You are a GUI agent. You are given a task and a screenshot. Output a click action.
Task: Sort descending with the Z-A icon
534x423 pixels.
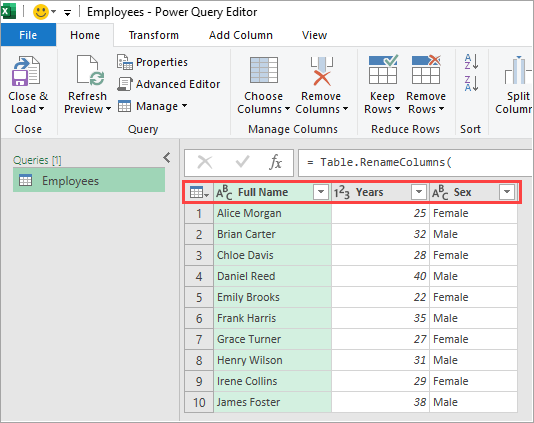[472, 83]
